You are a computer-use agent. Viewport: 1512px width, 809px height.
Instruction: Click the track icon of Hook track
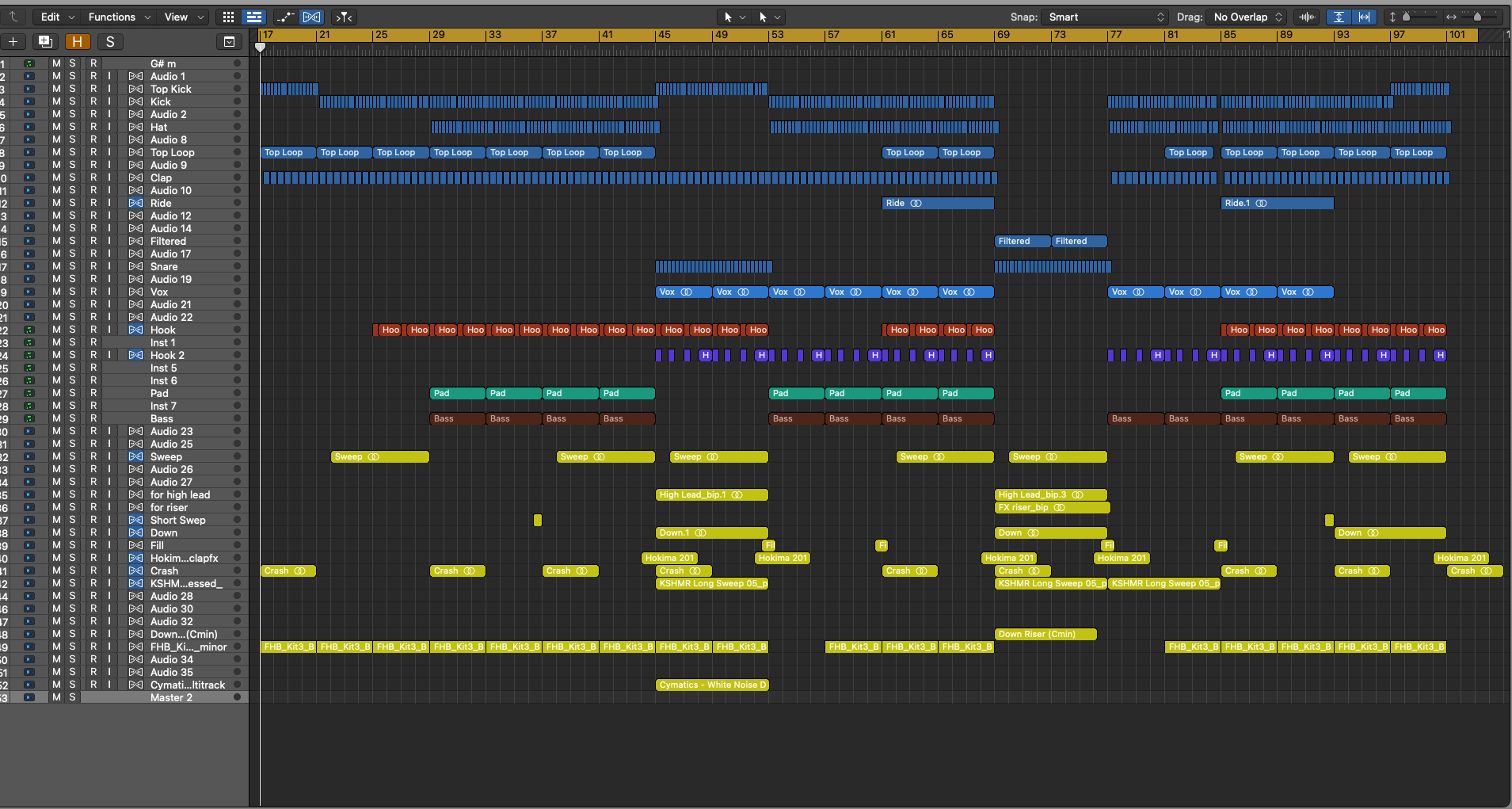(29, 330)
